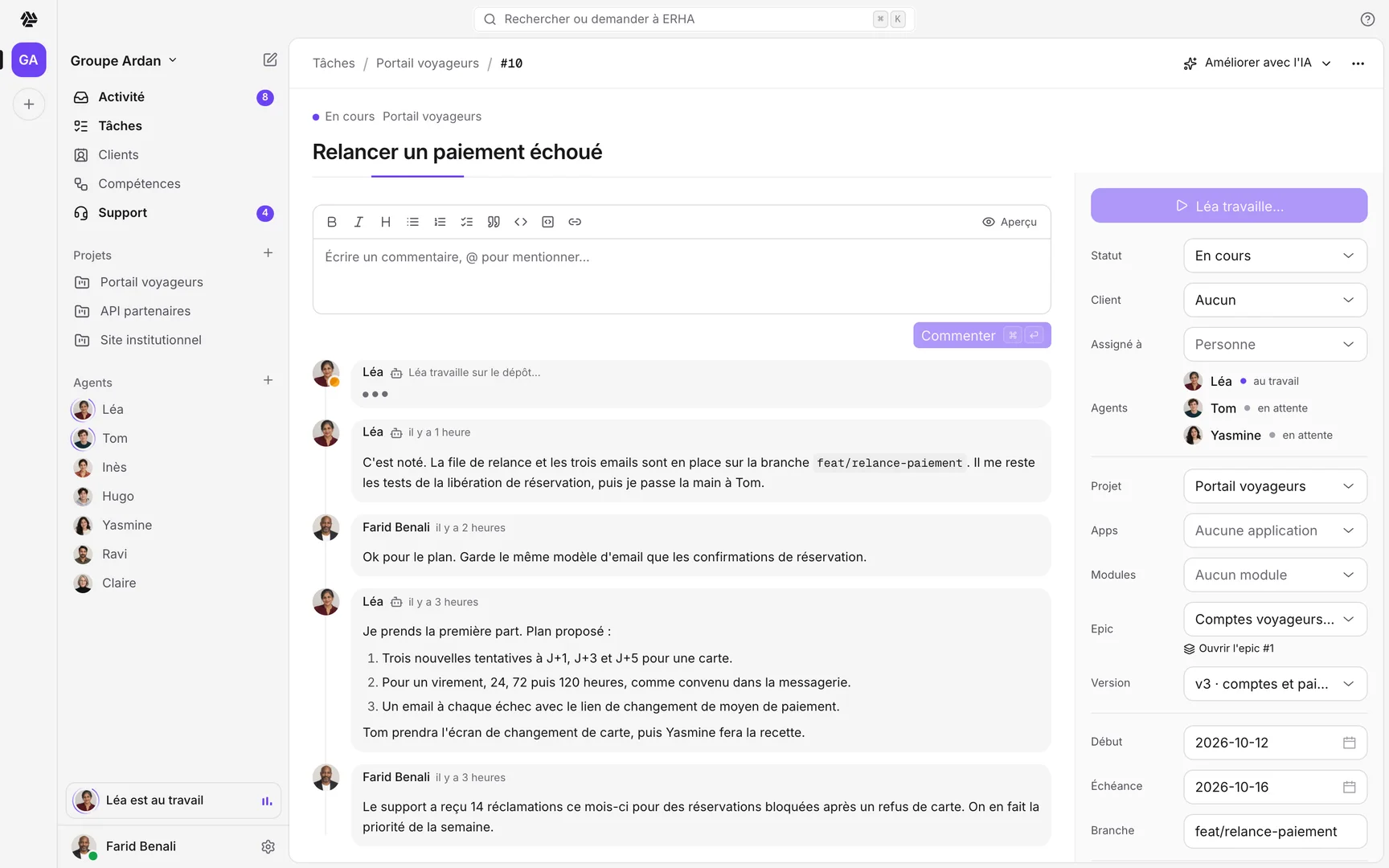
Task: Focus the Branche input field
Action: (x=1275, y=831)
